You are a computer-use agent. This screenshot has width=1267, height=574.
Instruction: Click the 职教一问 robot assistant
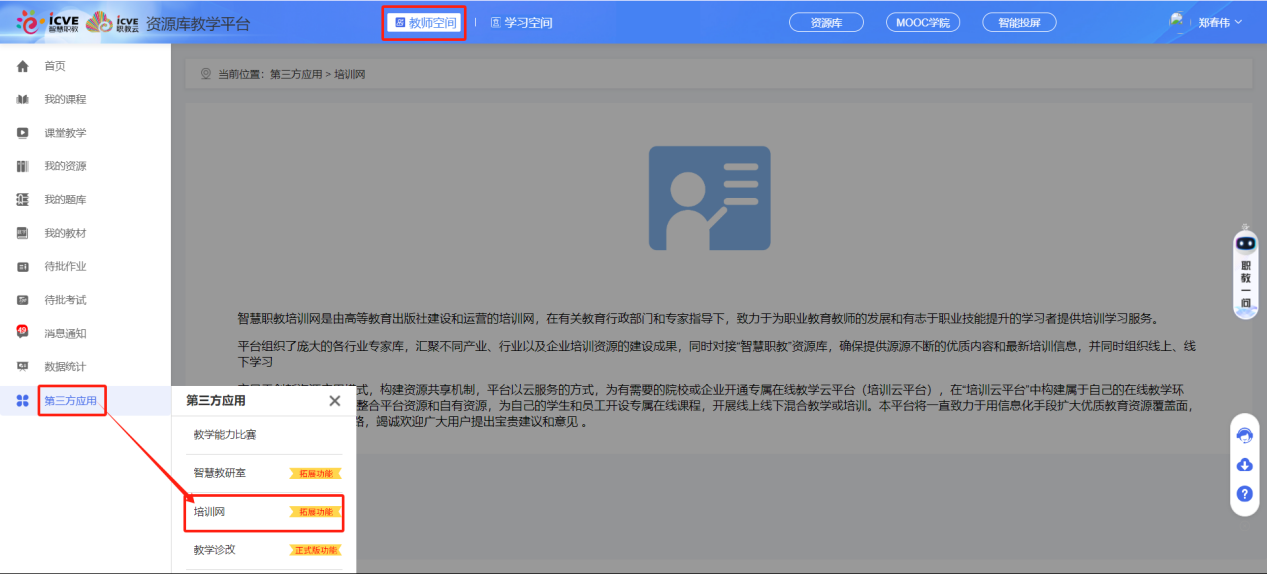click(x=1245, y=273)
